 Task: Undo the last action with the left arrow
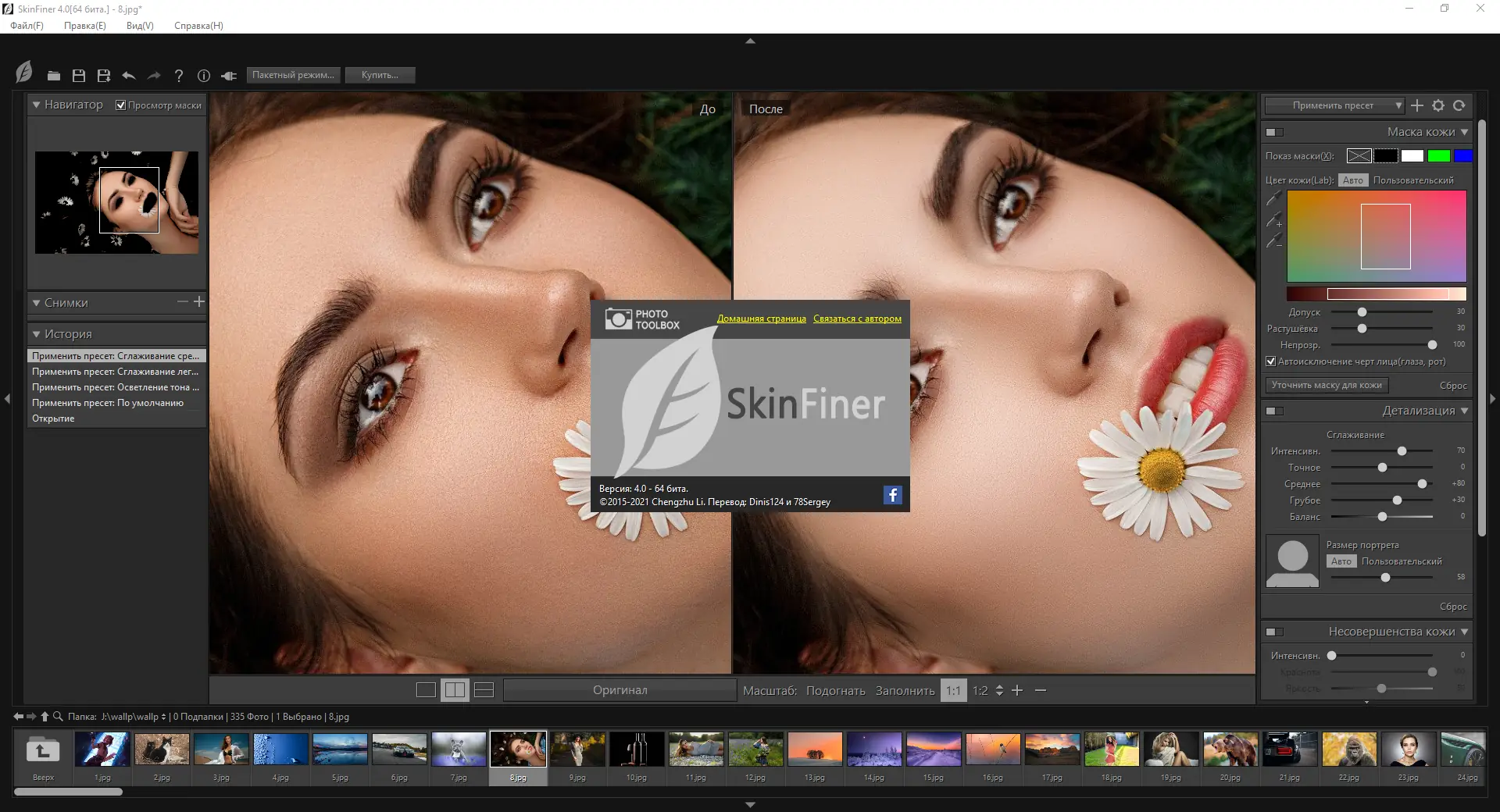(129, 76)
